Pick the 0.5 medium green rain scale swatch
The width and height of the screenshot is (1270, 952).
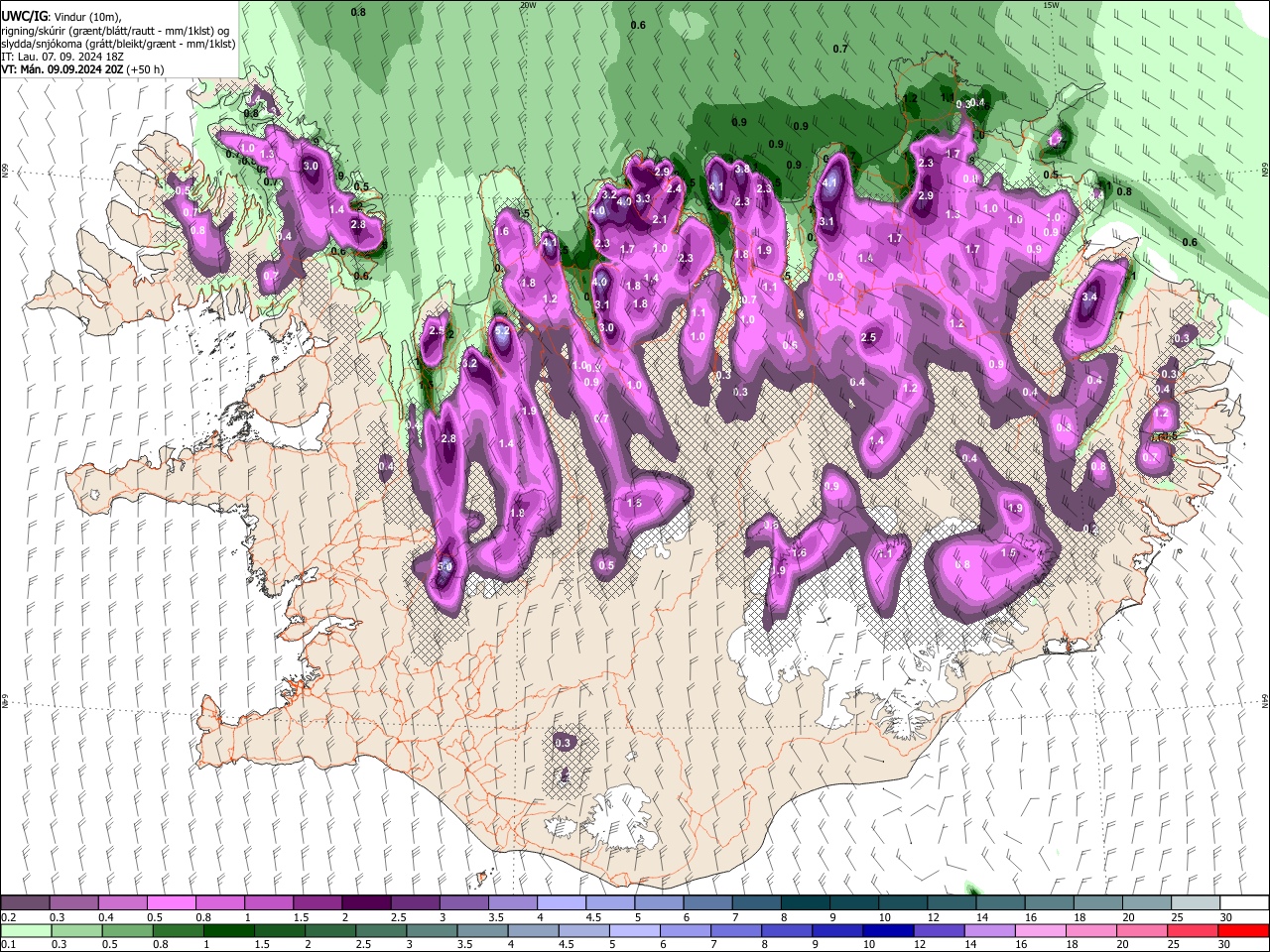click(127, 930)
